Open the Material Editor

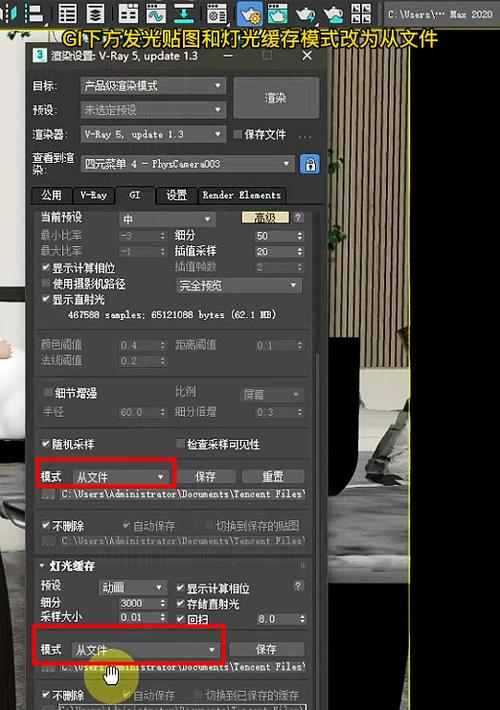point(216,14)
